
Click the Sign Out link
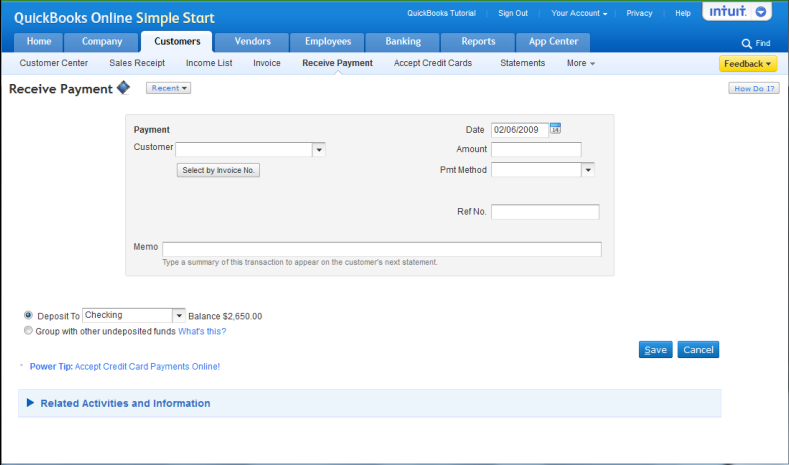click(513, 13)
